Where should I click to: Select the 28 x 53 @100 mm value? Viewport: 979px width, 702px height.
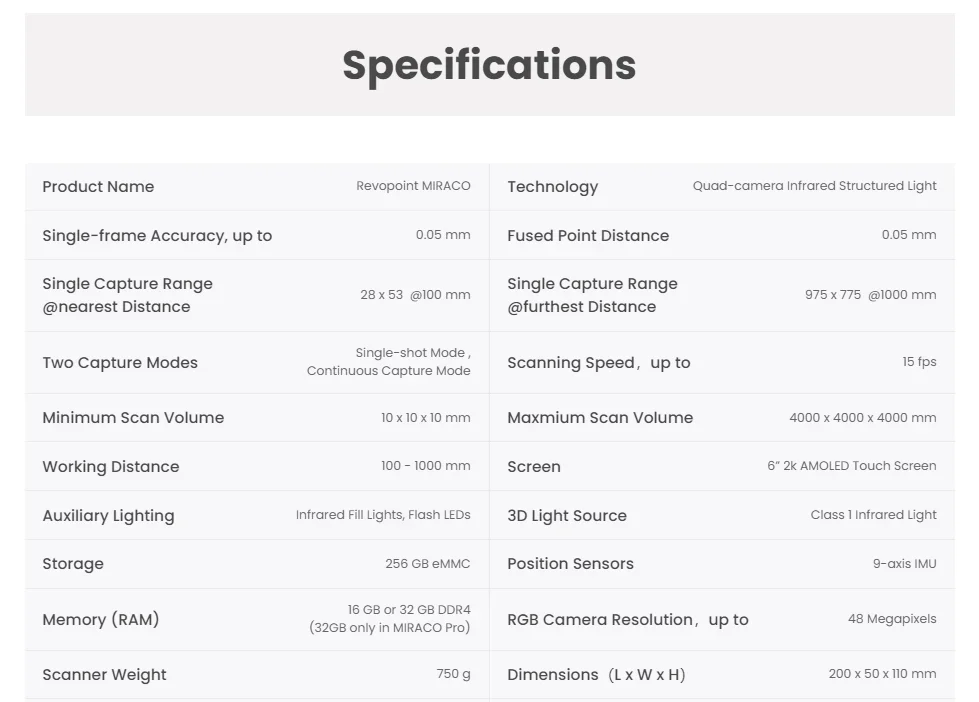click(415, 295)
